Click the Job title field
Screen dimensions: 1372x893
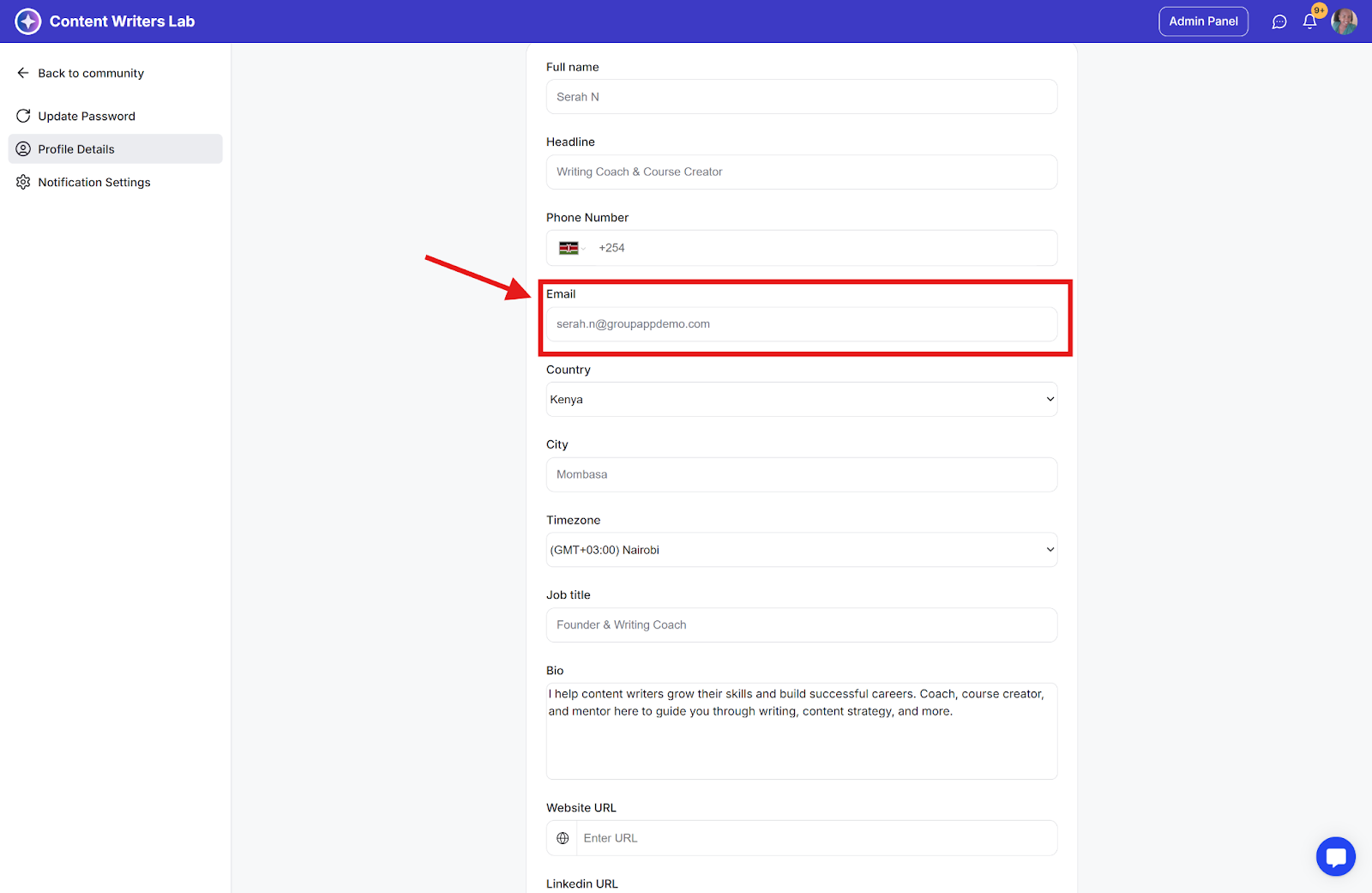click(x=802, y=625)
